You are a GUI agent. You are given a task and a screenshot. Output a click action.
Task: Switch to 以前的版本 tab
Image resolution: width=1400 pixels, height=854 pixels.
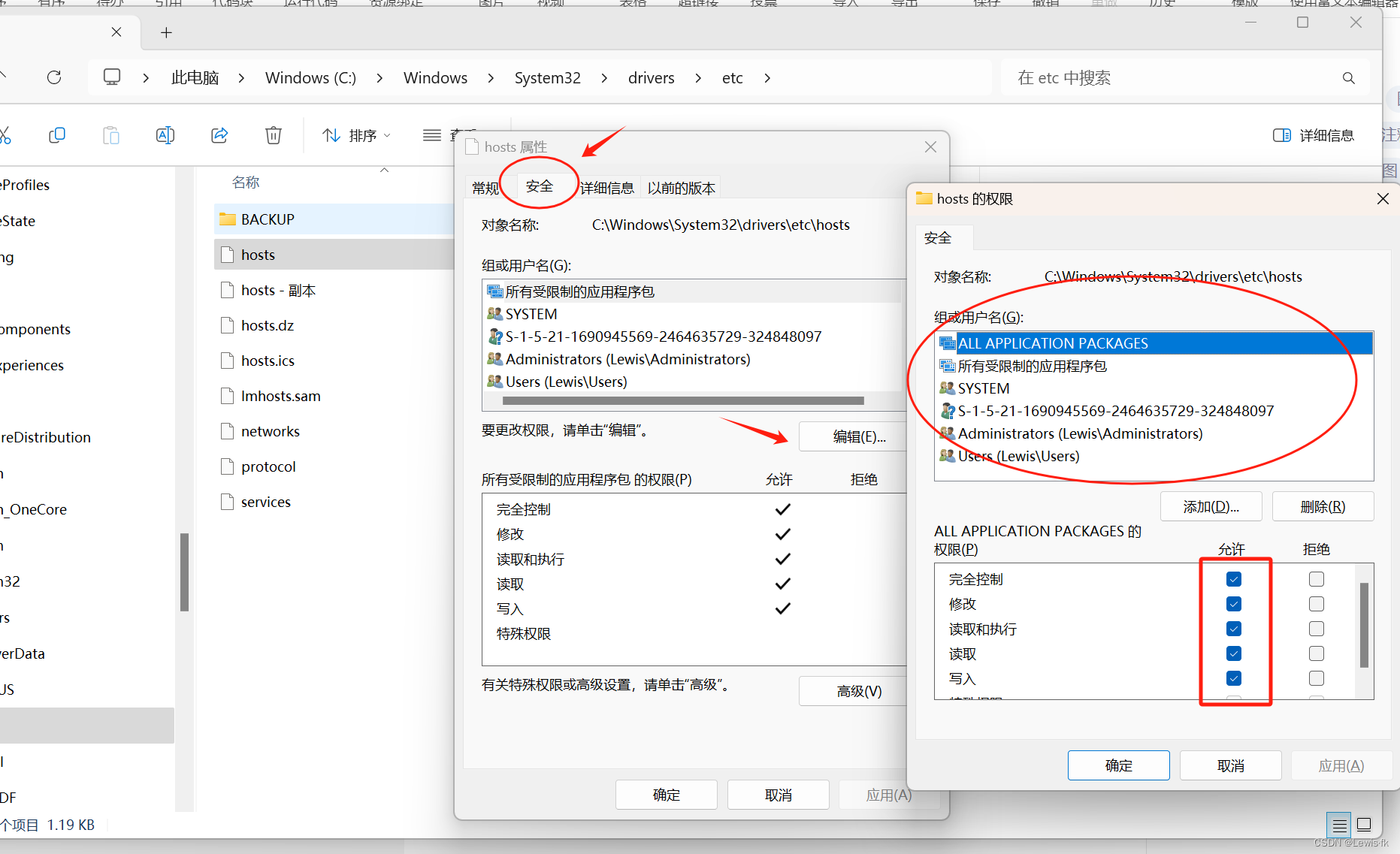click(x=682, y=188)
